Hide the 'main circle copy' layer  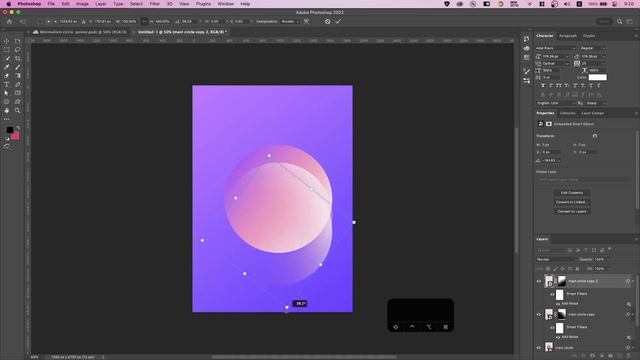point(538,315)
